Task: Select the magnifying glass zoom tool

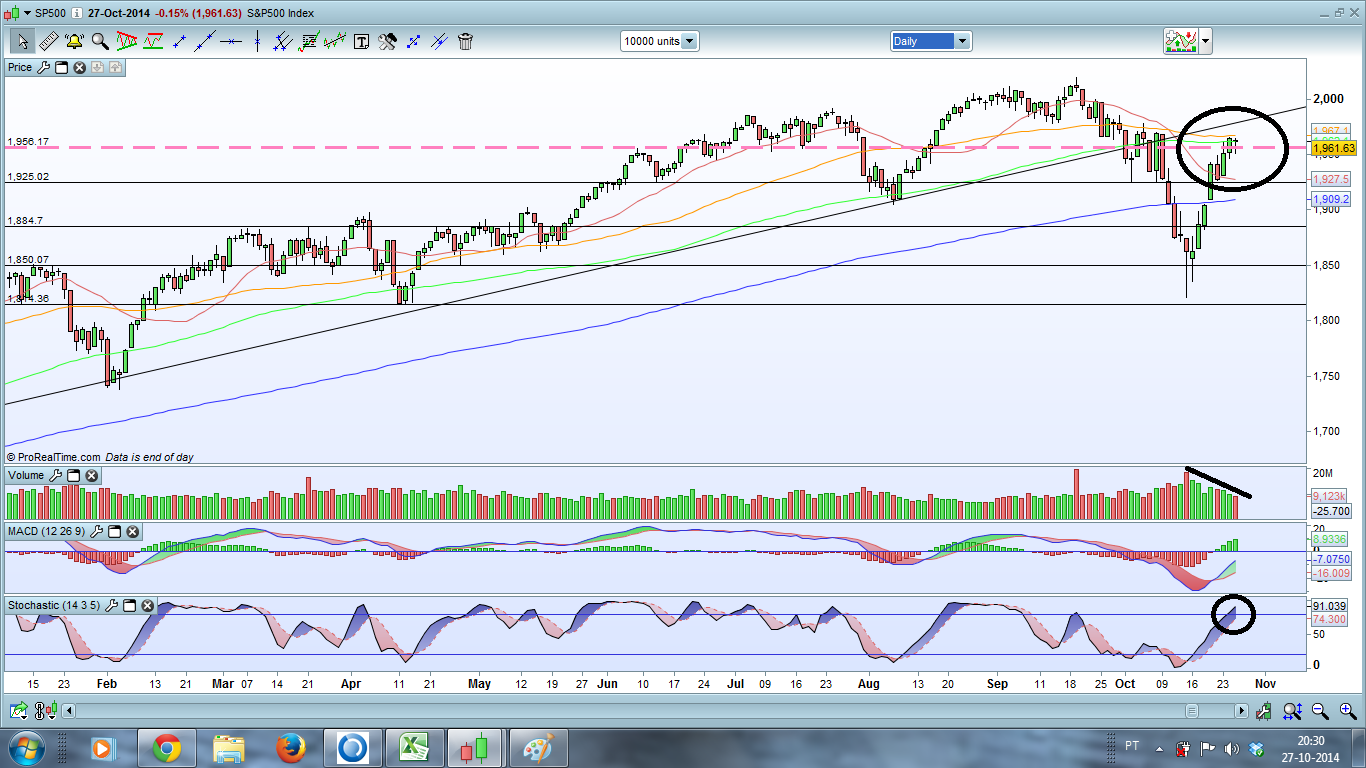Action: click(x=100, y=41)
